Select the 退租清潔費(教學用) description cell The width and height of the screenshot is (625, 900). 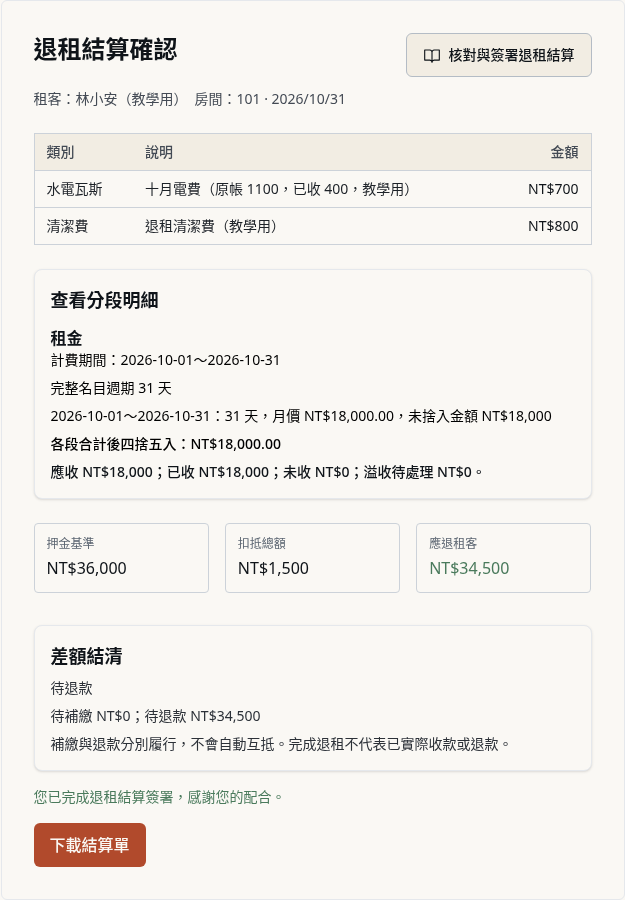[211, 226]
